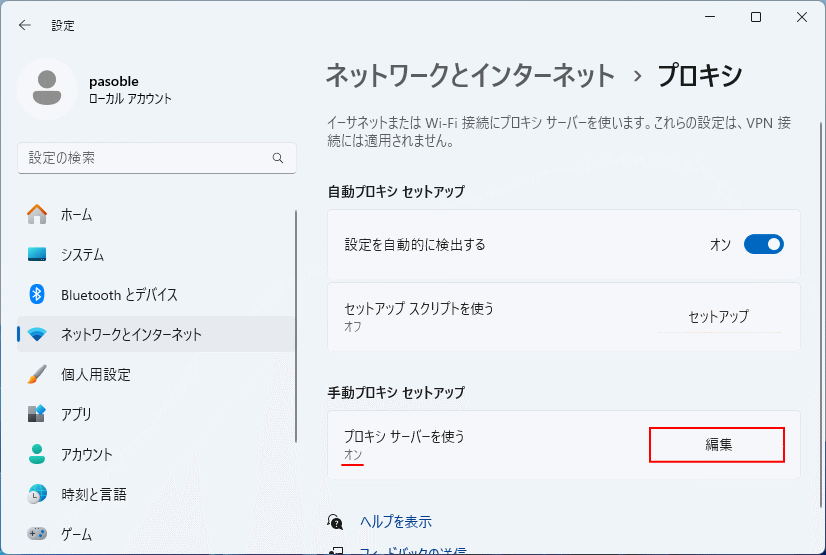Image resolution: width=826 pixels, height=555 pixels.
Task: Click the personalization paintbrush icon
Action: (37, 374)
